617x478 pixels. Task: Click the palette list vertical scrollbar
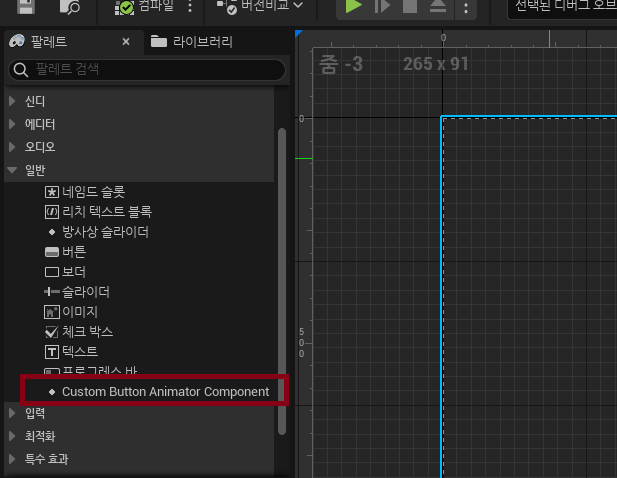[282, 281]
